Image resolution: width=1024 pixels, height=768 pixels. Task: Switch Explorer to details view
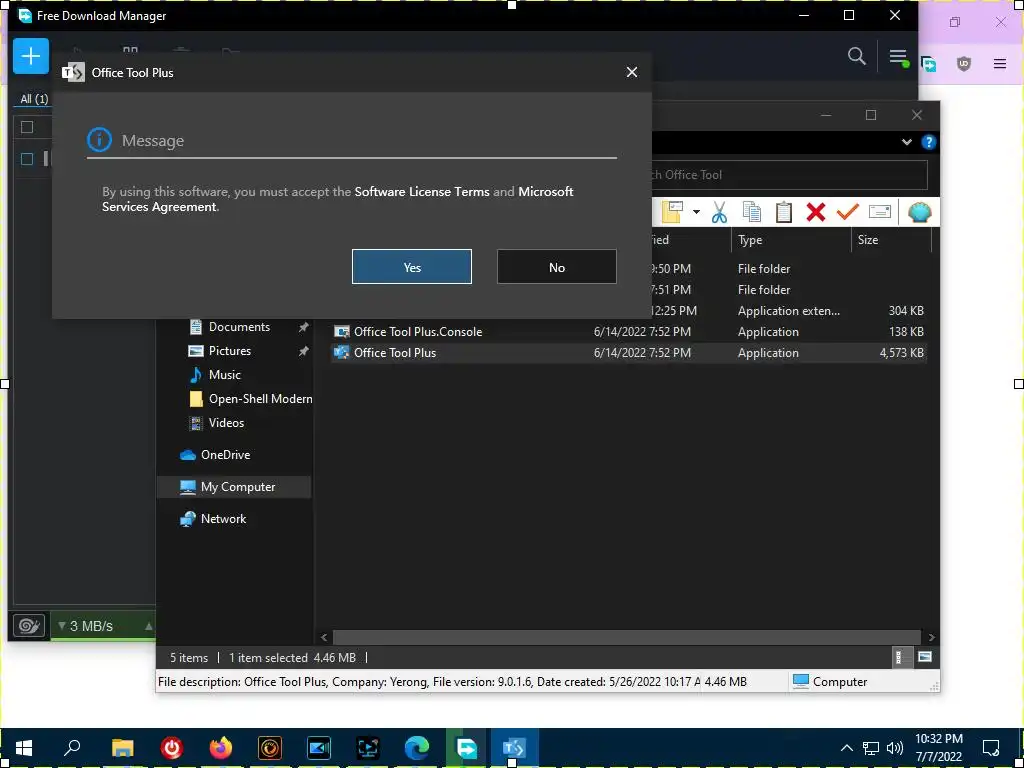pos(902,657)
